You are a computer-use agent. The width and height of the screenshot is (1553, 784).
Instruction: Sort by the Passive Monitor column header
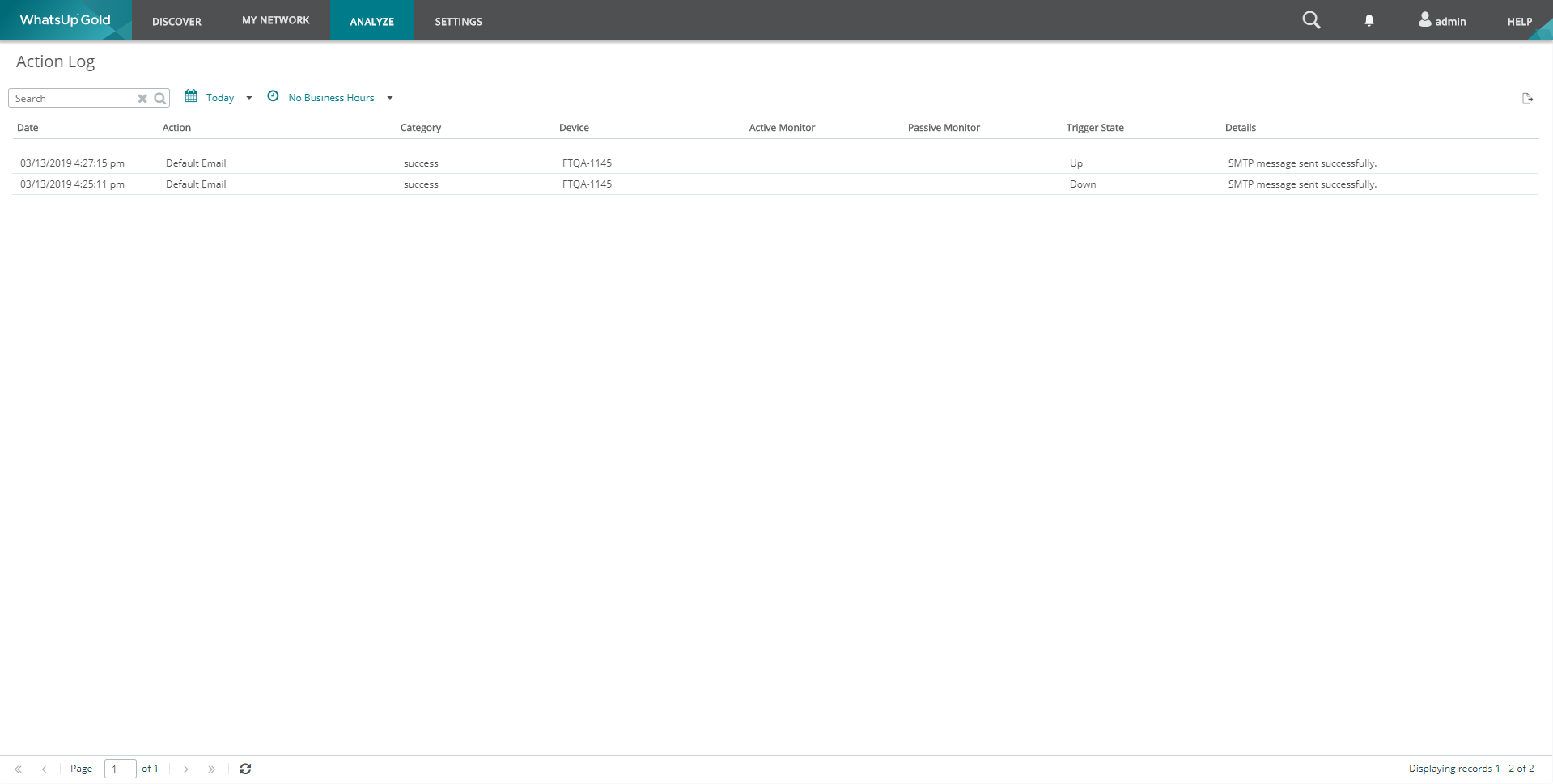click(x=944, y=128)
